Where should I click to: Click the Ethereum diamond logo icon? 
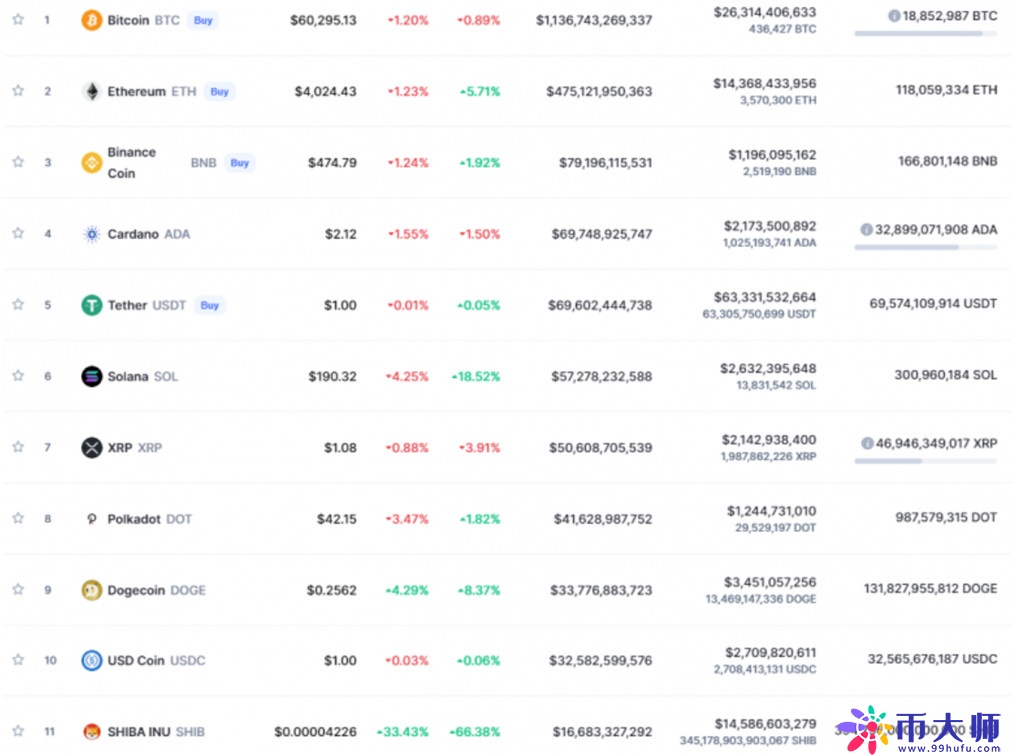(x=91, y=91)
